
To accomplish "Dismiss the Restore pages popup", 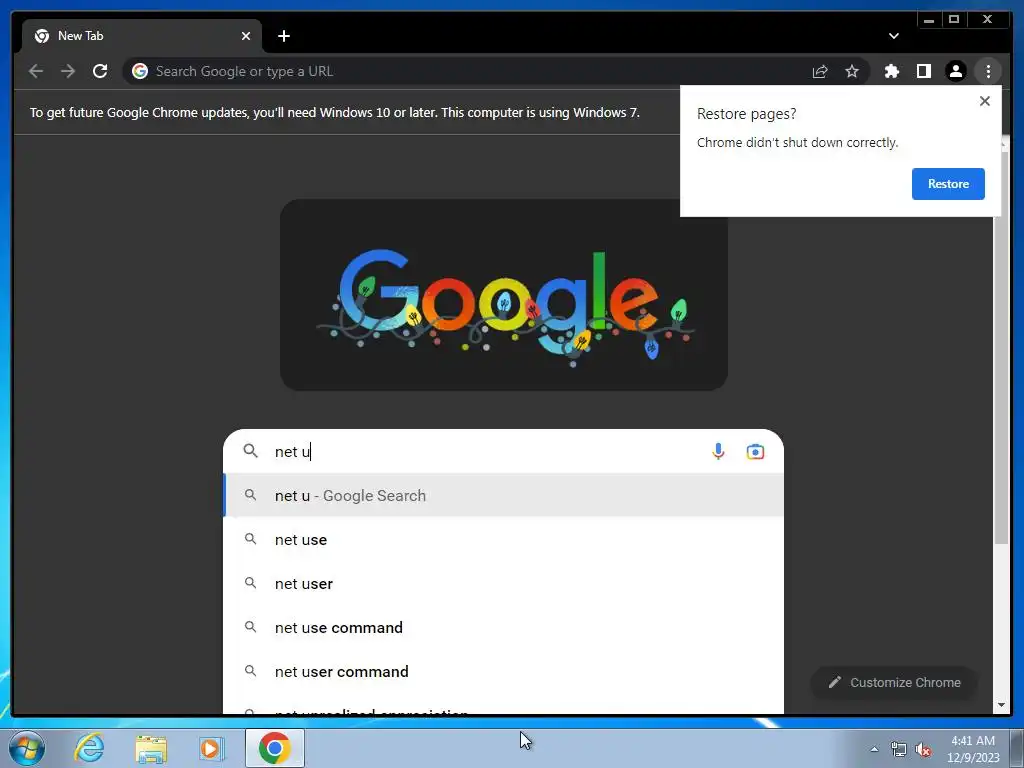I will [985, 101].
